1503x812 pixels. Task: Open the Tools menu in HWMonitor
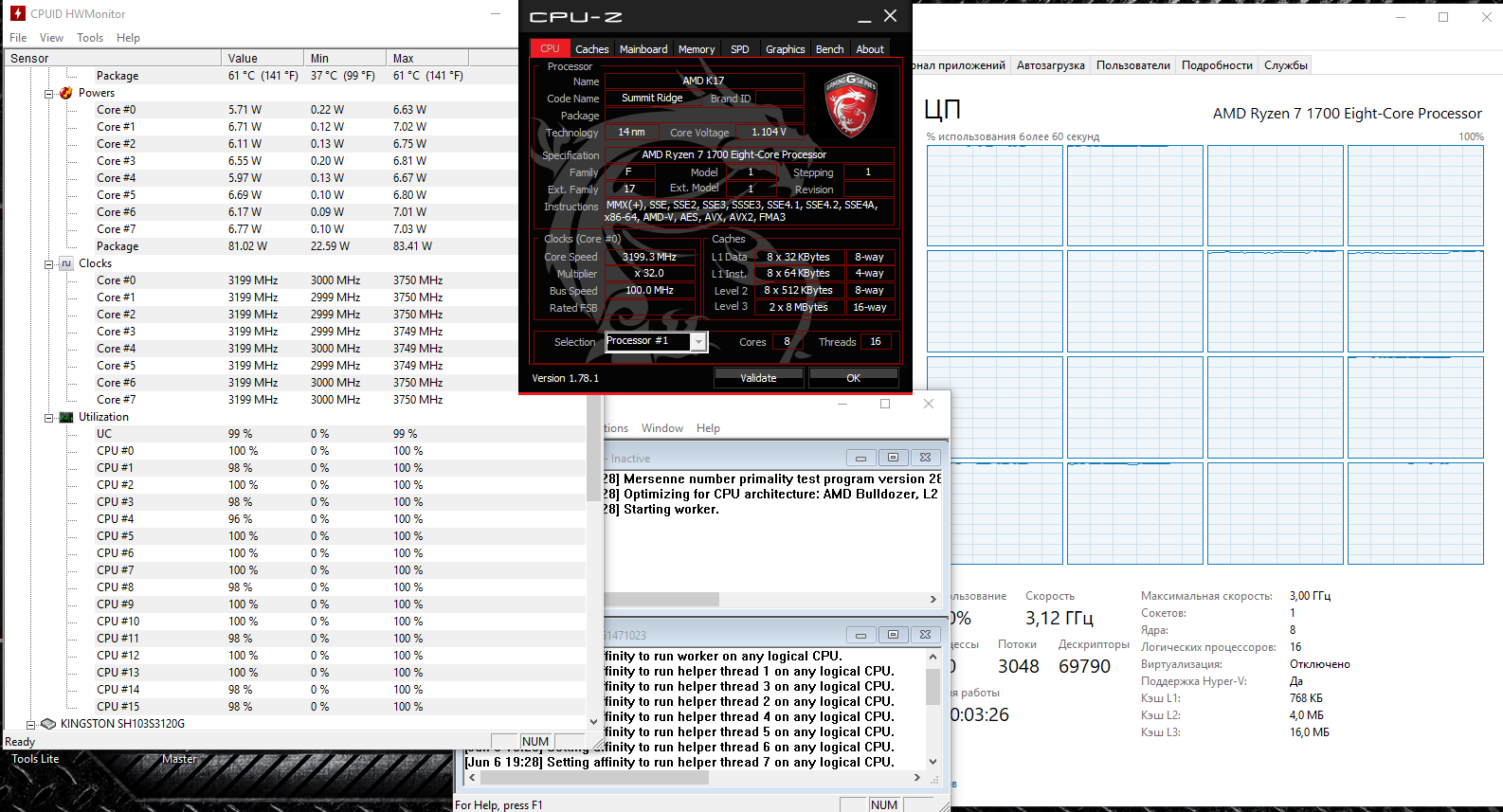90,38
